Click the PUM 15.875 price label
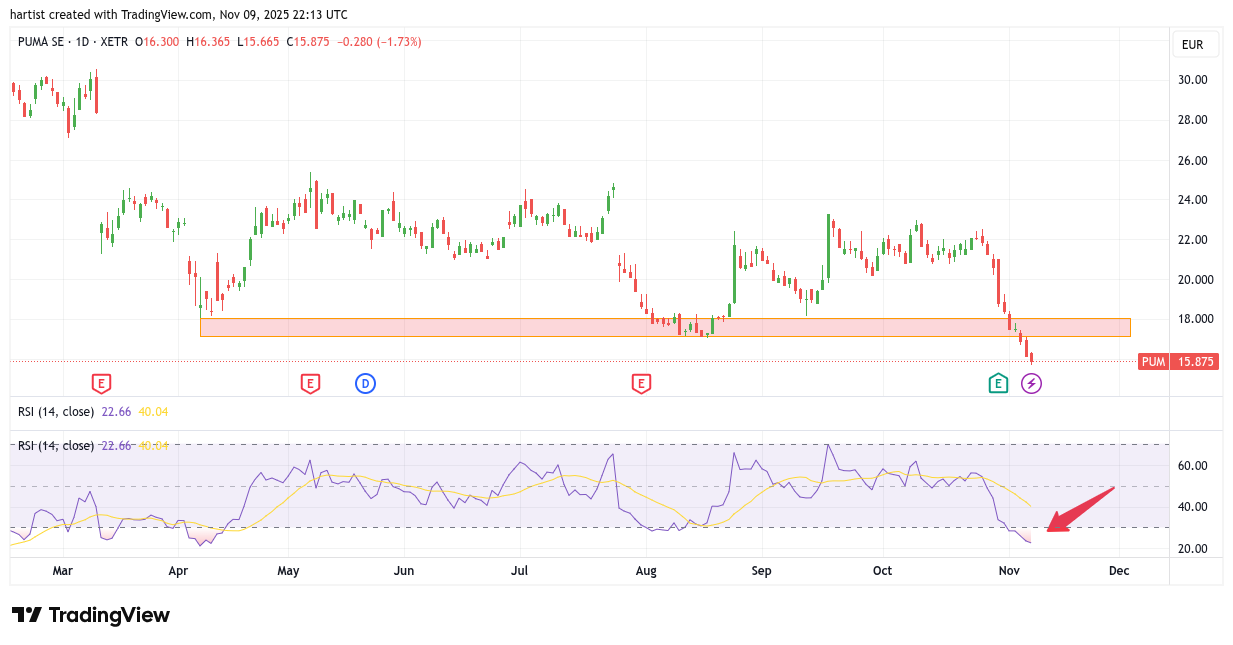Viewport: 1233px width, 645px height. point(1178,362)
